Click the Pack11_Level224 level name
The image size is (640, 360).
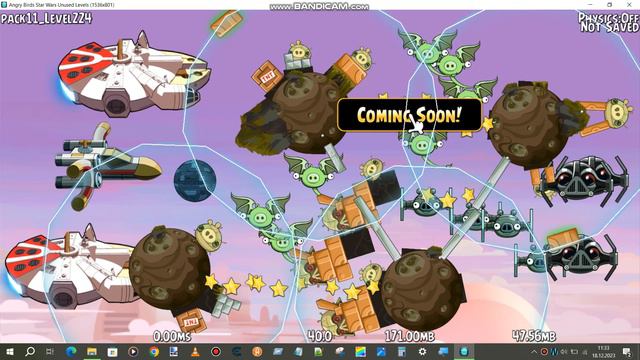pyautogui.click(x=46, y=18)
